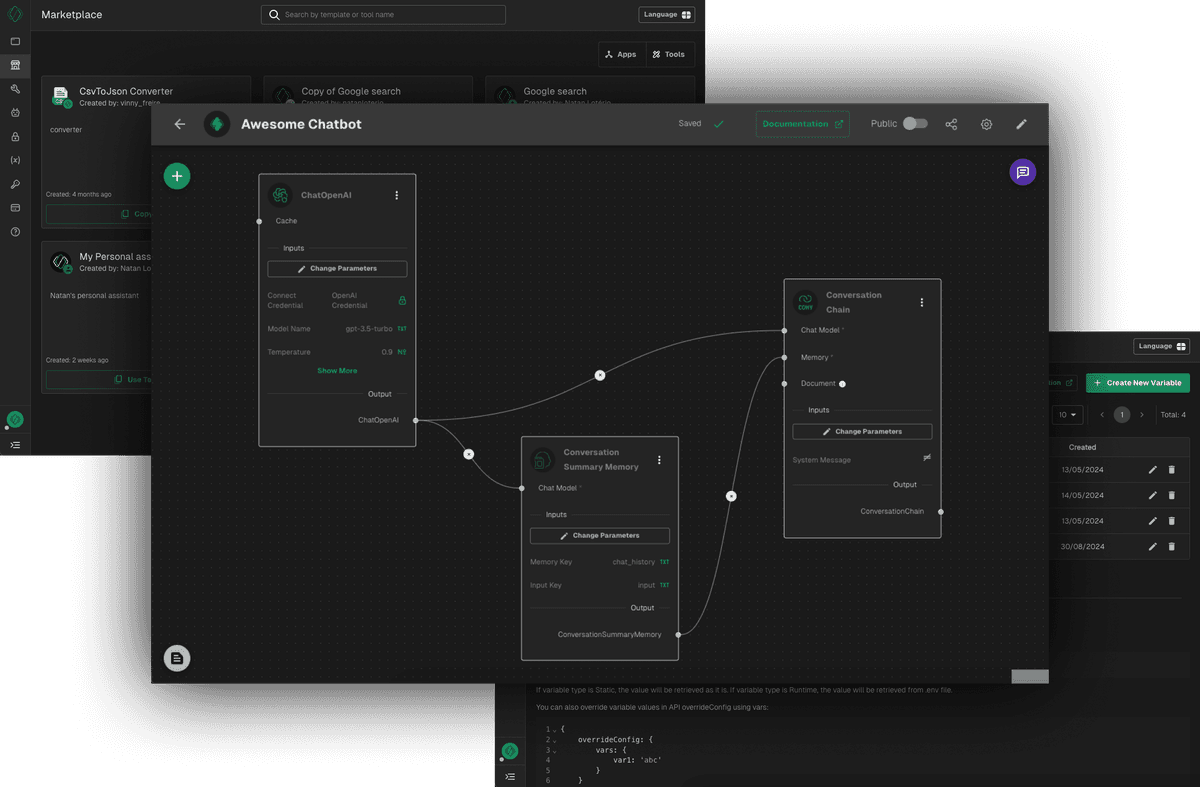The height and width of the screenshot is (787, 1200).
Task: Open the Documentation link in header
Action: click(x=802, y=124)
